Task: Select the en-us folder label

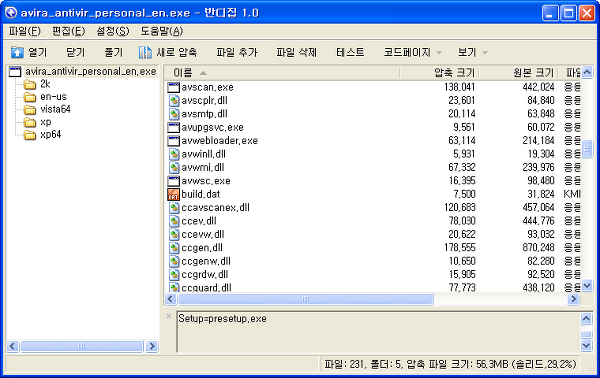Action: 54,97
